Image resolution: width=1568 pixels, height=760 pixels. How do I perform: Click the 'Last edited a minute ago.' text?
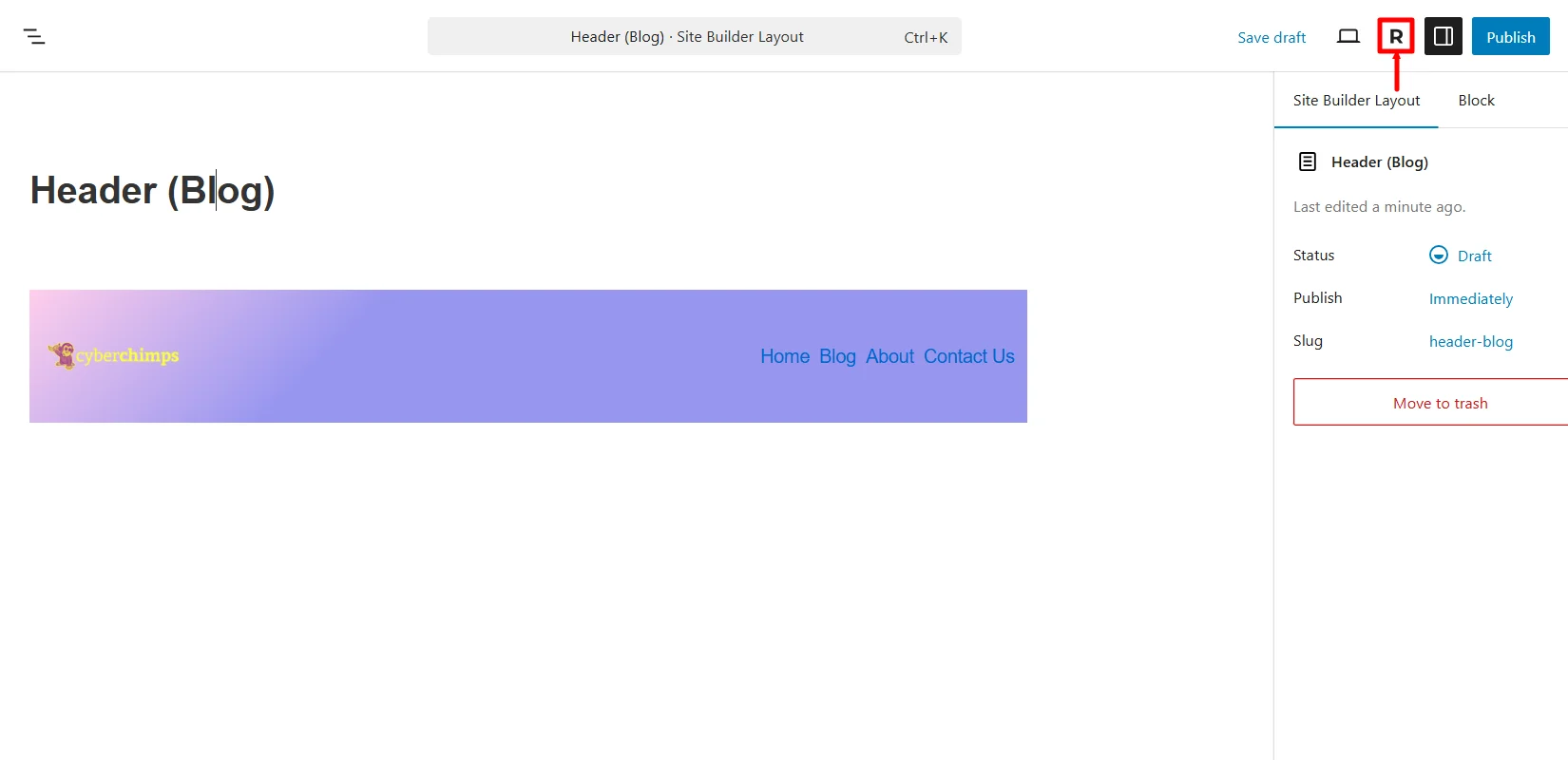1379,207
